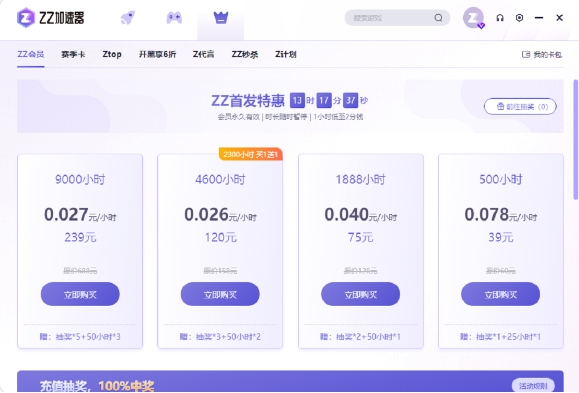Click the 75元 price
This screenshot has width=579, height=393.
click(x=360, y=237)
